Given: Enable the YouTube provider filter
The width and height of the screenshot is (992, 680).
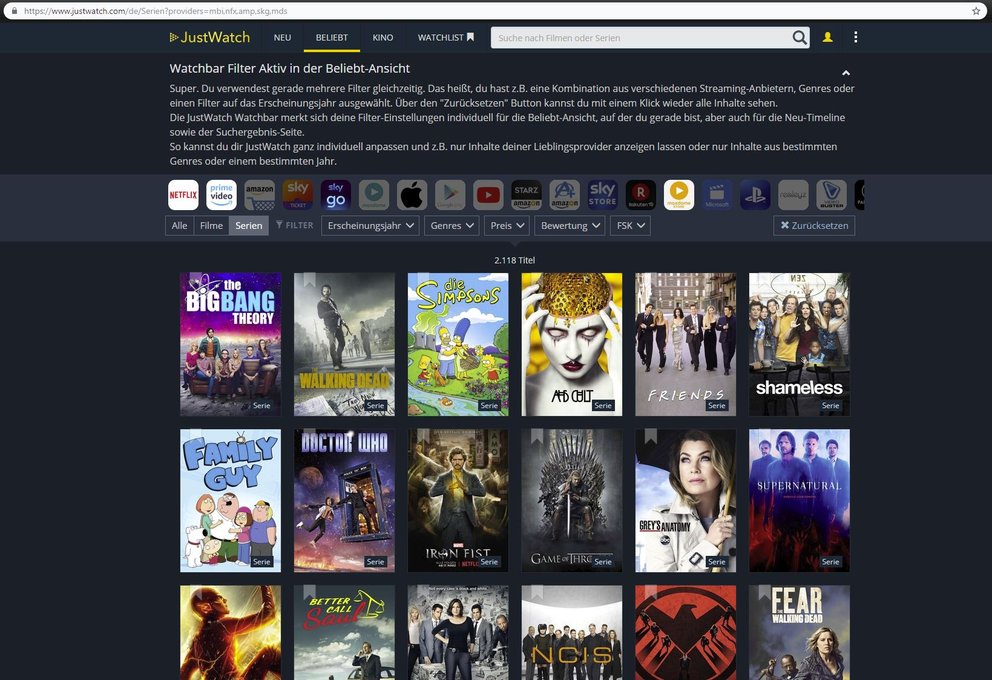Looking at the screenshot, I should 488,194.
